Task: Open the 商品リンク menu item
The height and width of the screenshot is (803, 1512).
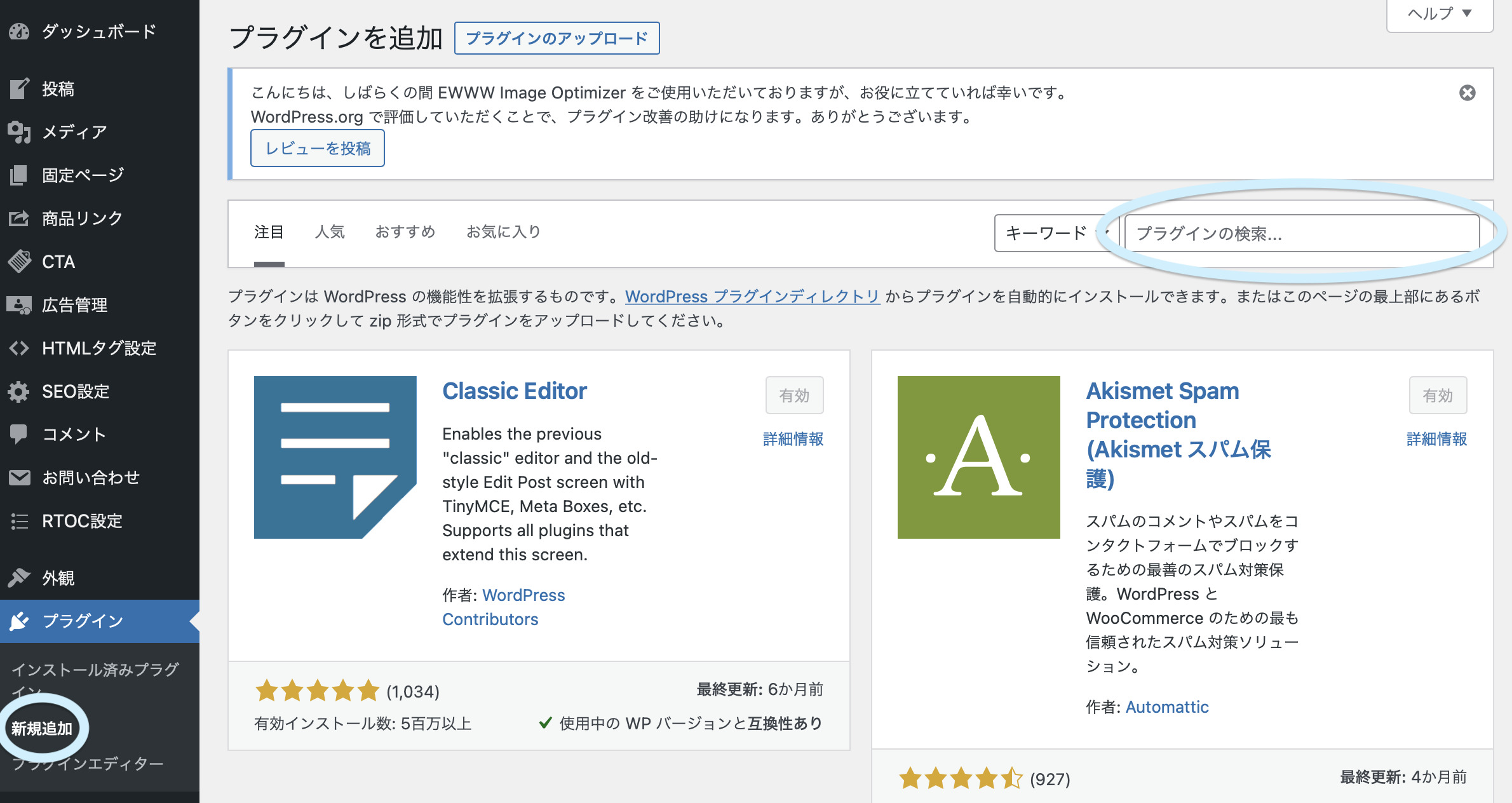Action: (x=100, y=218)
